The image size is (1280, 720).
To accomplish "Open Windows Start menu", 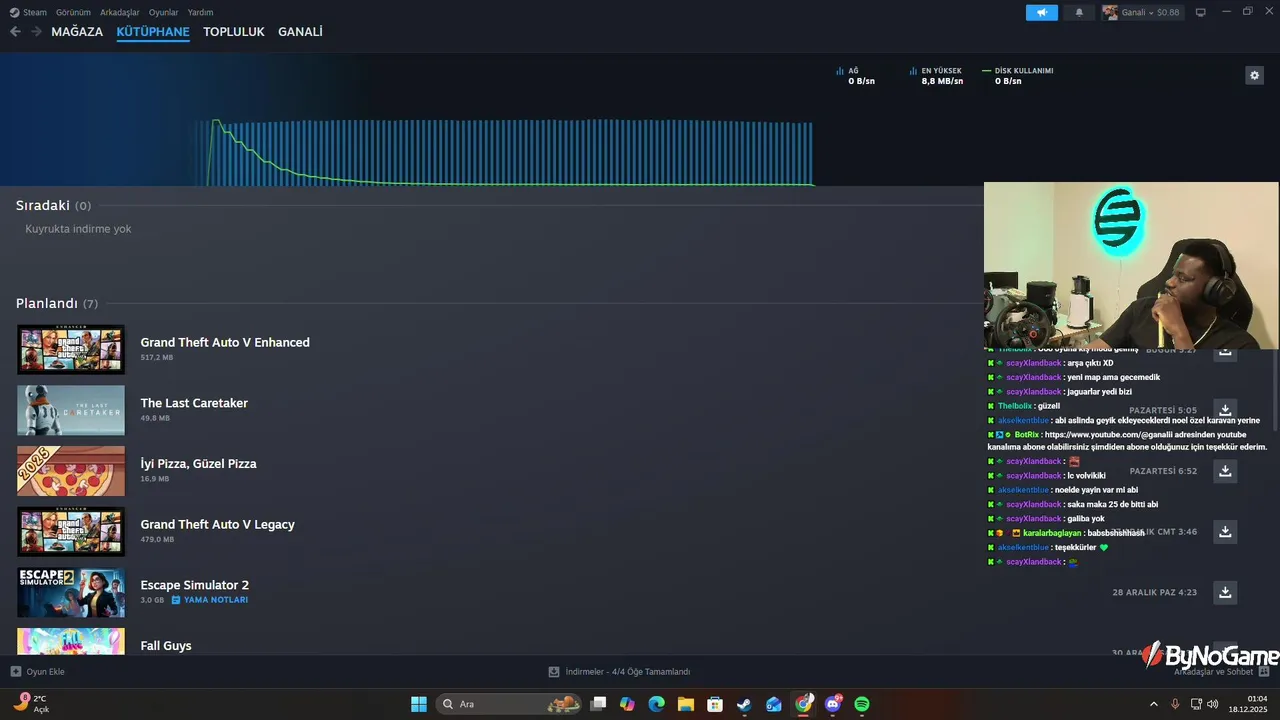I will coord(419,704).
